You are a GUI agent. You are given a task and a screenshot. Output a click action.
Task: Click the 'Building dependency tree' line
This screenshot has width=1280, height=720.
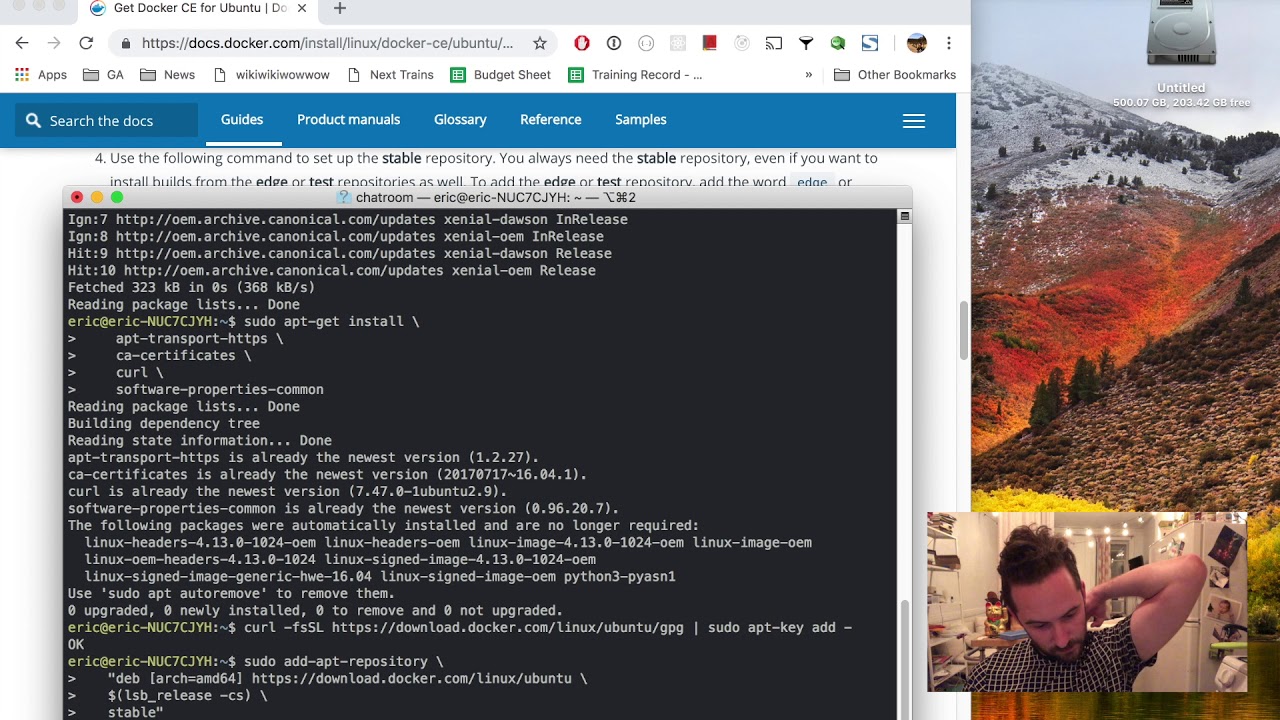164,424
